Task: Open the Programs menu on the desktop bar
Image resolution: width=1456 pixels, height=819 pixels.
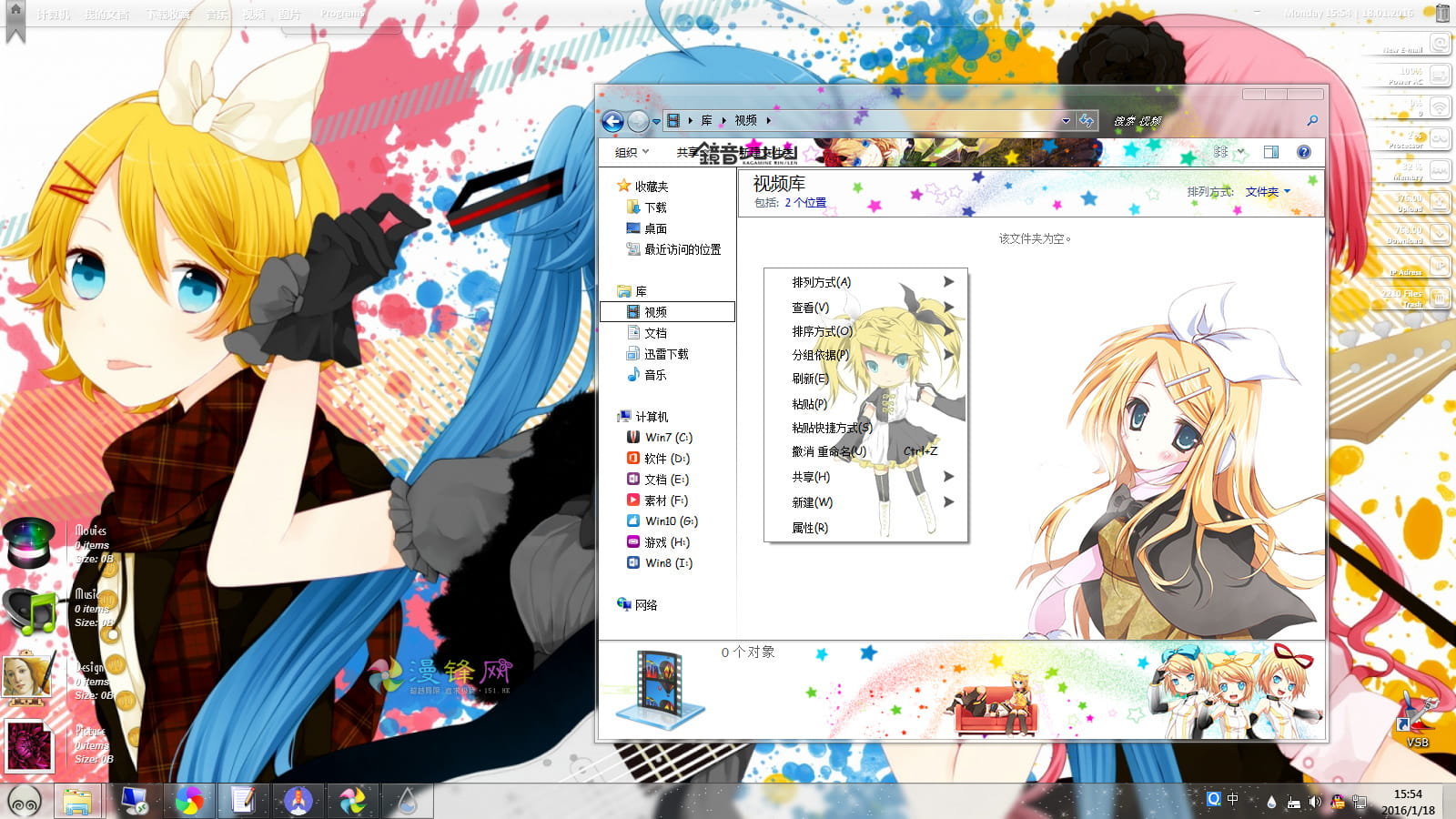Action: 341,14
